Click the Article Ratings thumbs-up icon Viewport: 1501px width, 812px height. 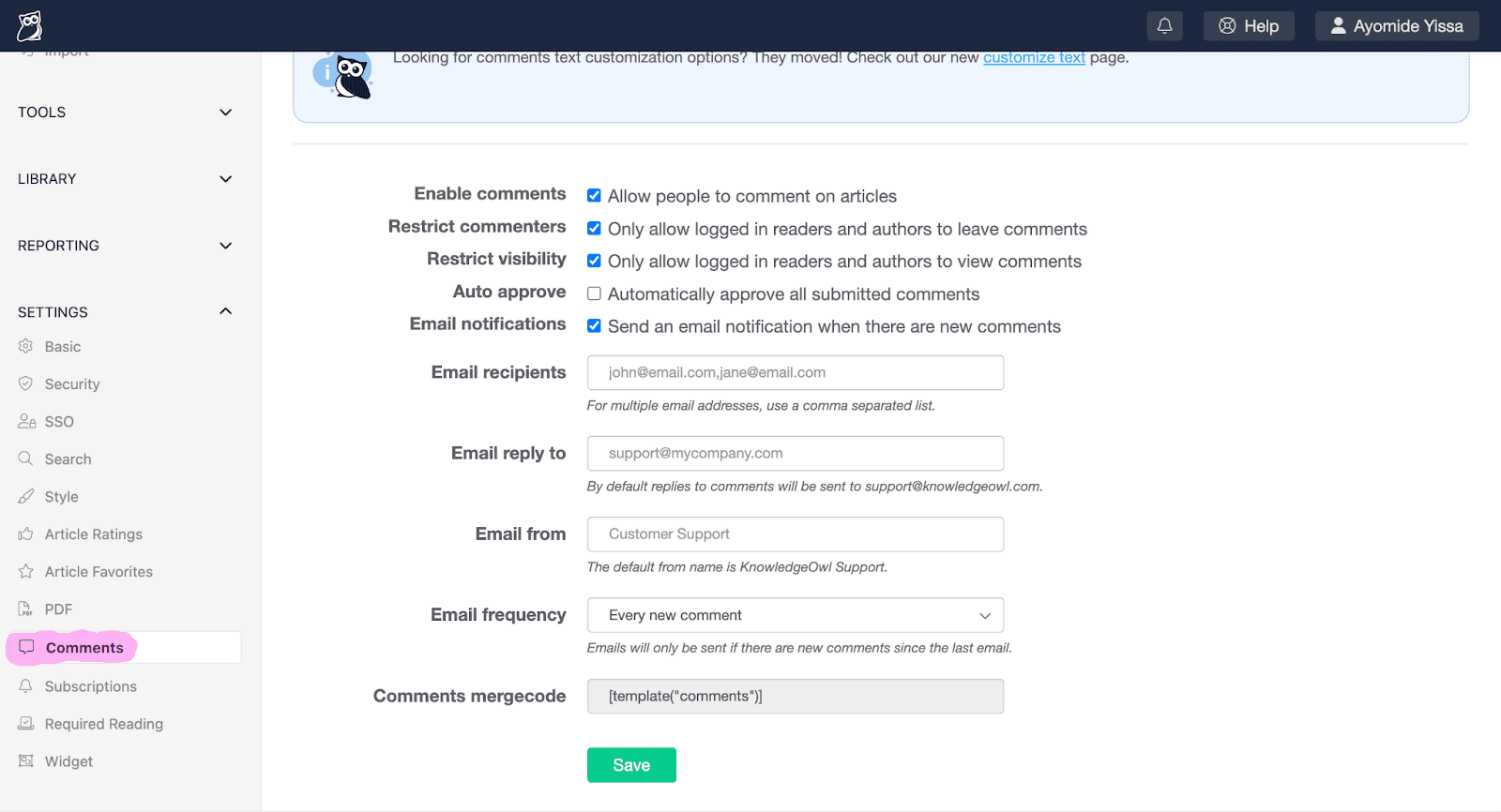pos(25,534)
